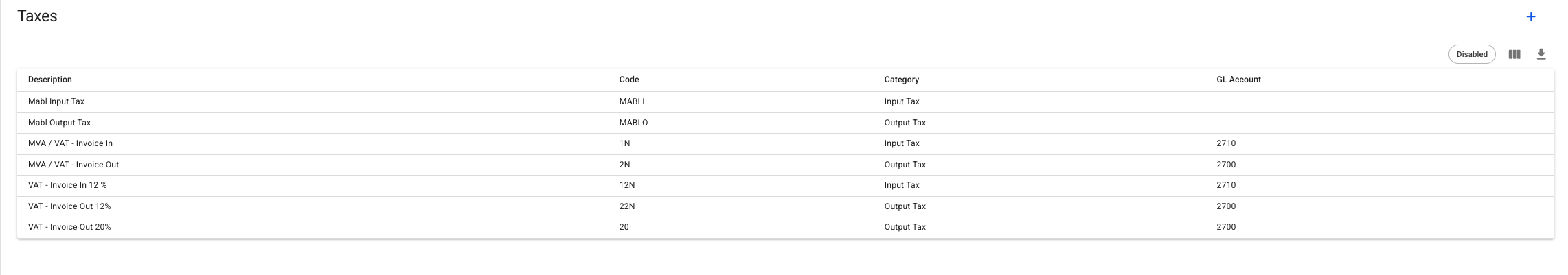Select MVA / VAT - Invoice In row
The image size is (1568, 275).
coord(70,143)
